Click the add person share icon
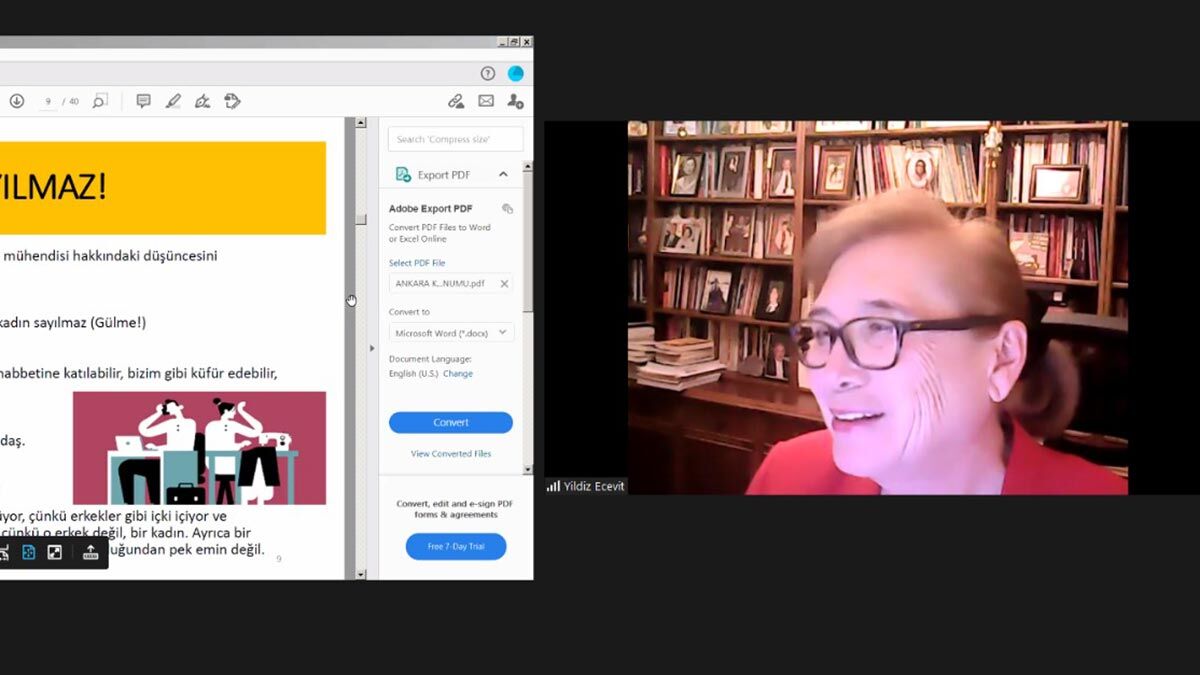Image resolution: width=1200 pixels, height=675 pixels. pos(515,101)
